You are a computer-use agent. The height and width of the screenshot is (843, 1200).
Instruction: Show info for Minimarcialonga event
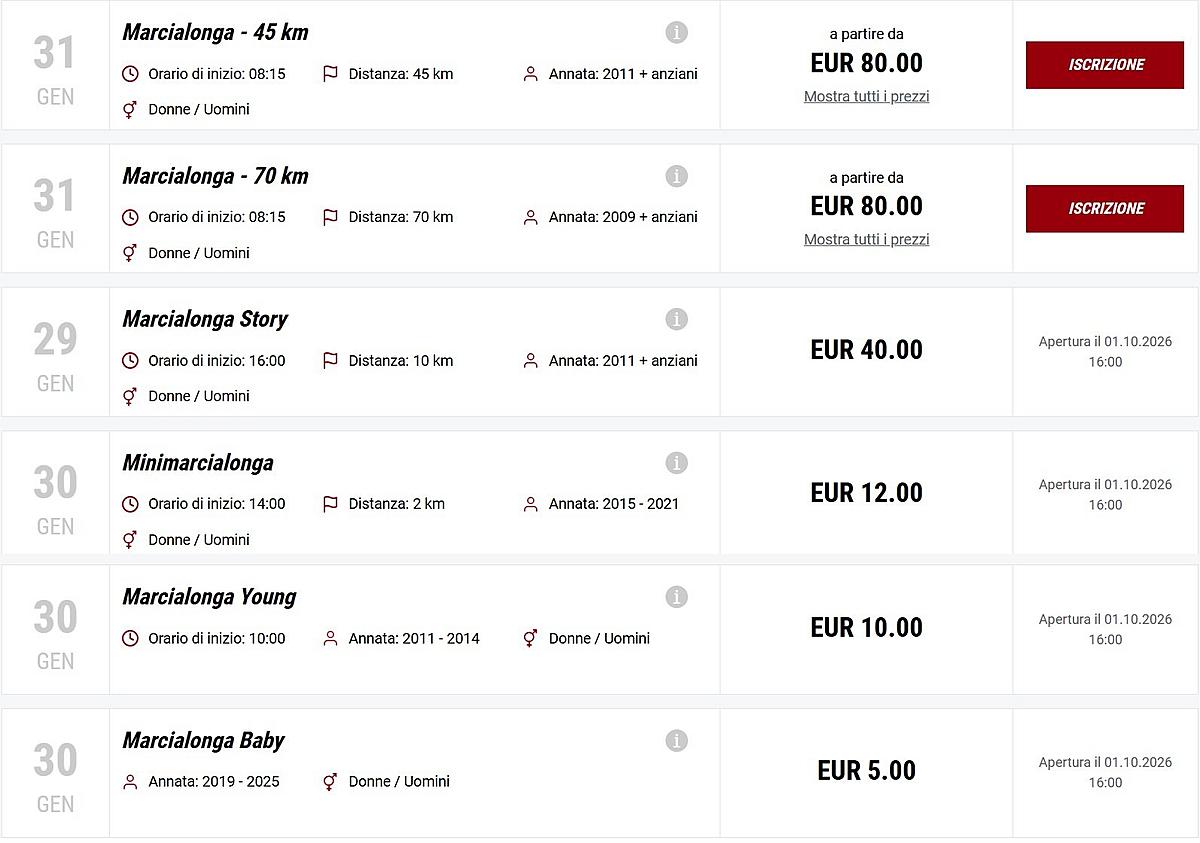coord(676,463)
